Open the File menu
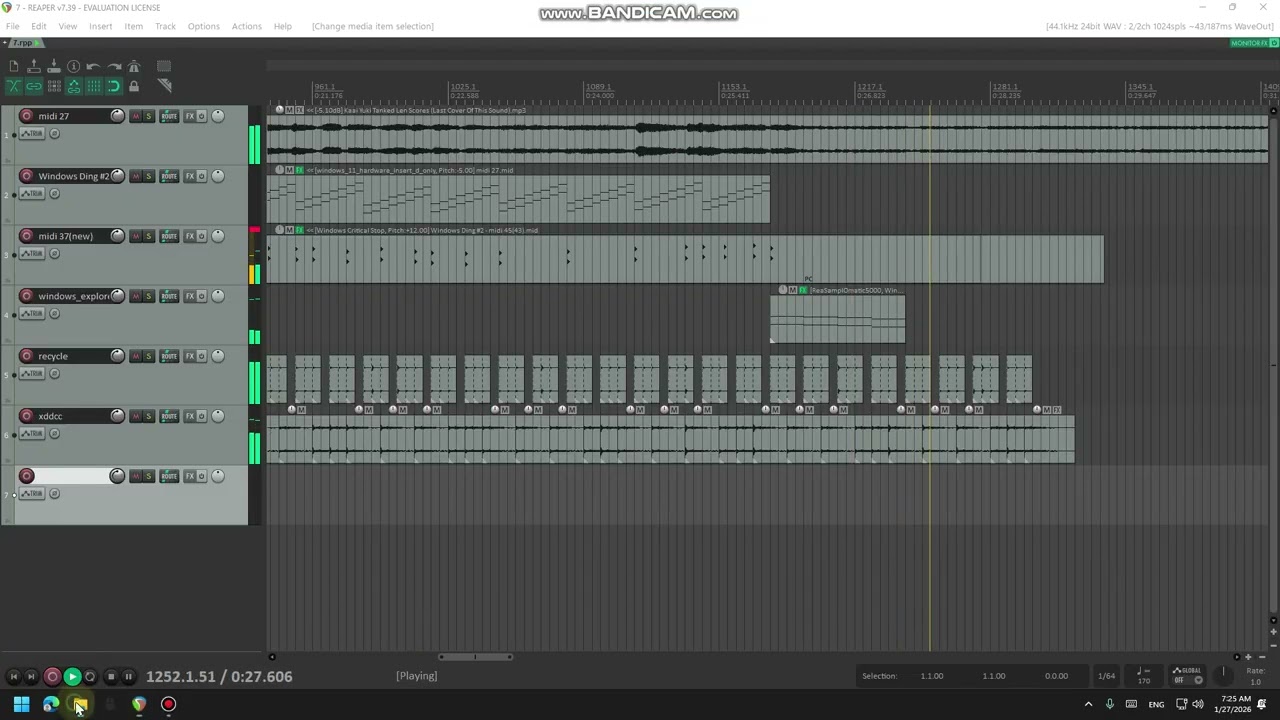1280x720 pixels. (13, 26)
